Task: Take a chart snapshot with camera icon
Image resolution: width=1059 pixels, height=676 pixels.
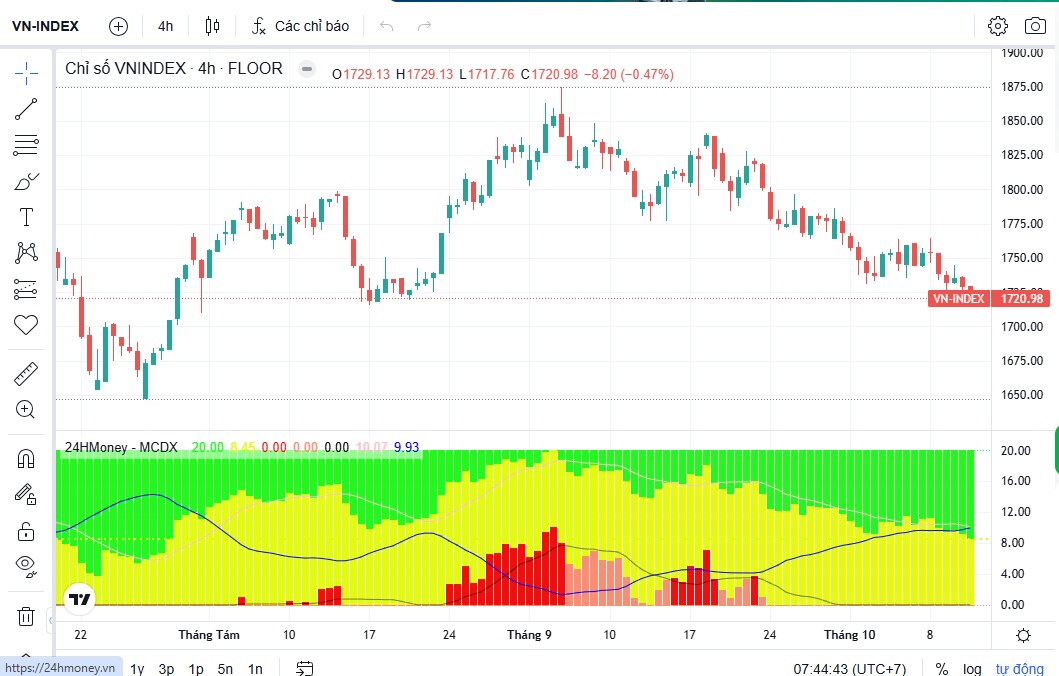Action: pos(1035,26)
